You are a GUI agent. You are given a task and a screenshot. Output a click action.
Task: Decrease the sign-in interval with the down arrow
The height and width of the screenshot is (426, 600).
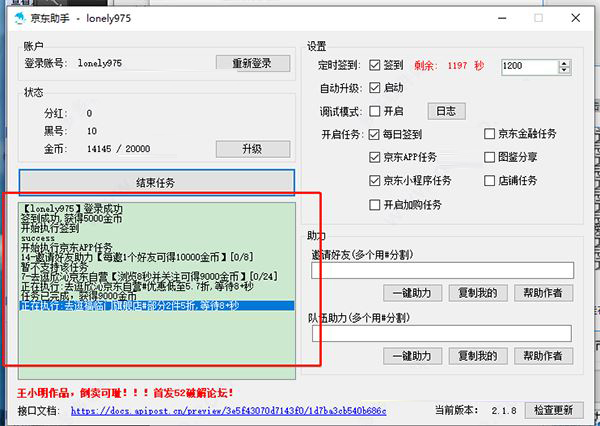(x=564, y=70)
